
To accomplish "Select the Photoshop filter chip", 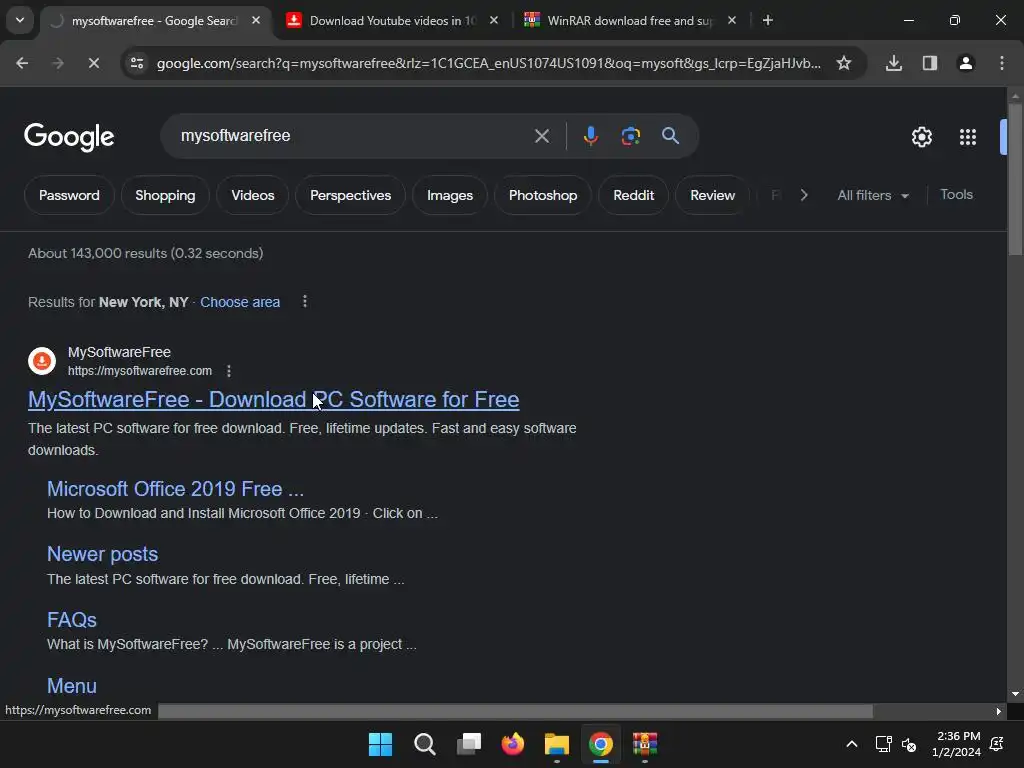I will (543, 195).
